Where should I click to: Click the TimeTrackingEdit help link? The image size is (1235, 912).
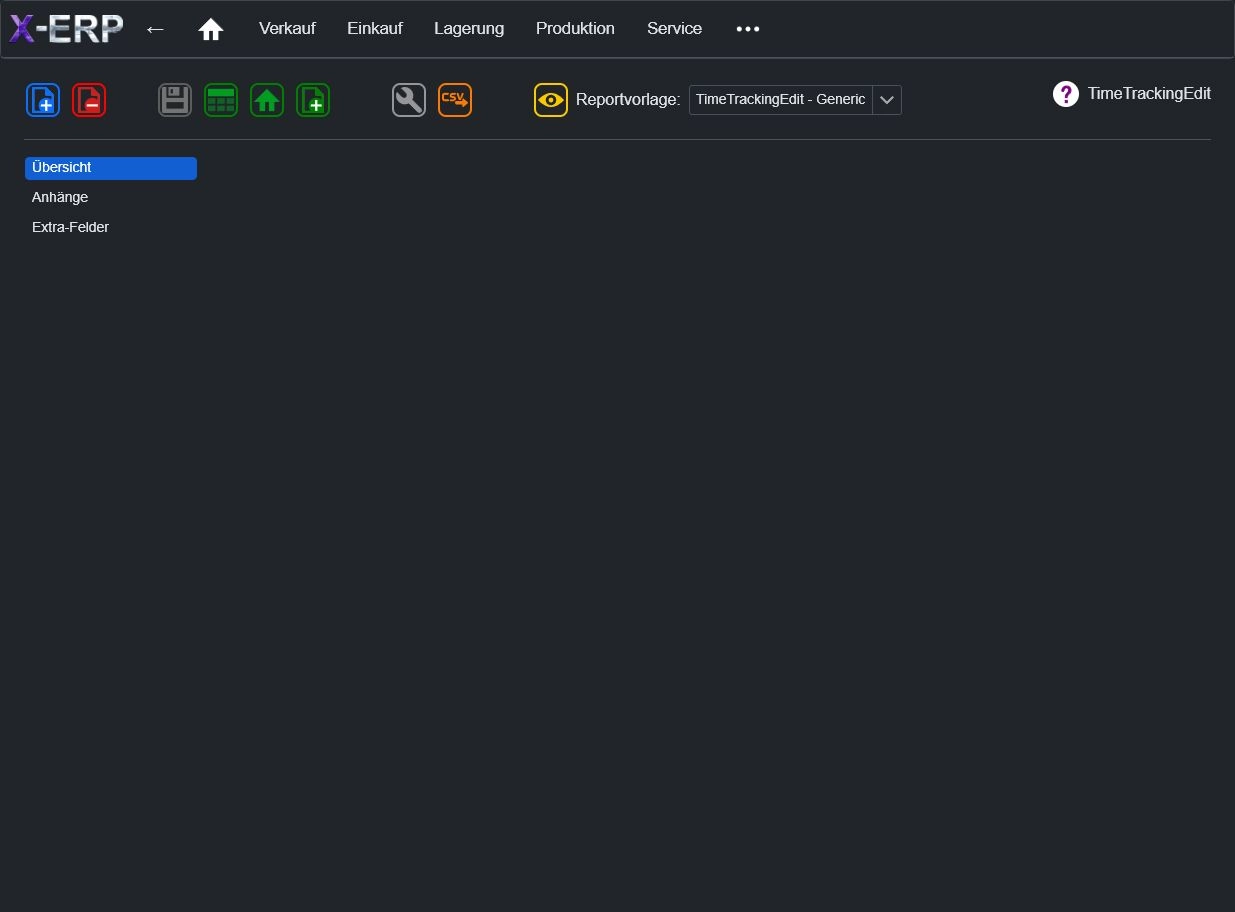click(1149, 94)
